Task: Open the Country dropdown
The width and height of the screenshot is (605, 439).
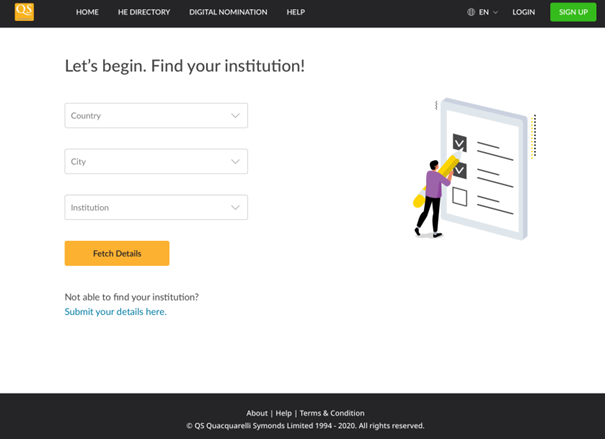Action: pos(156,116)
